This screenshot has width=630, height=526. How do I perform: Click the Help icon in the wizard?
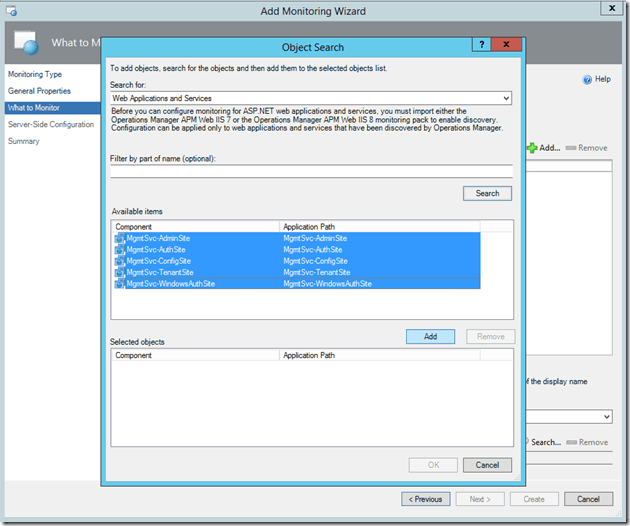[587, 79]
